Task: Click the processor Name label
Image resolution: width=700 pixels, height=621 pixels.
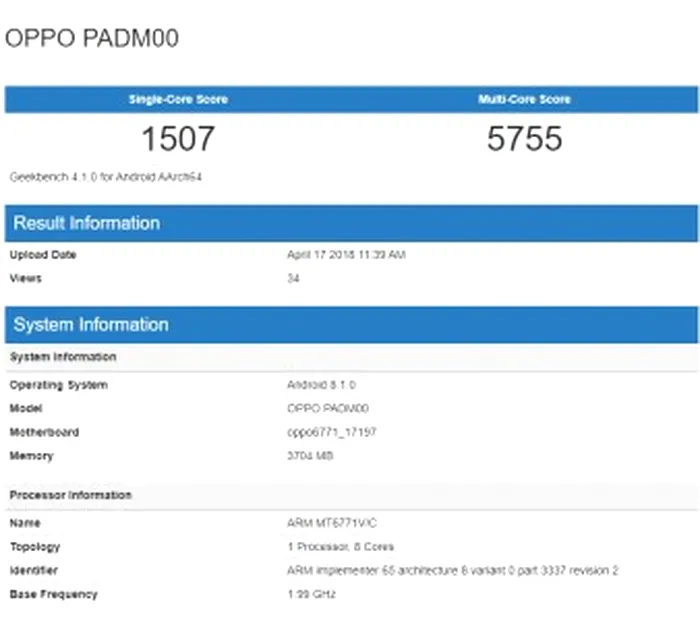Action: [25, 523]
